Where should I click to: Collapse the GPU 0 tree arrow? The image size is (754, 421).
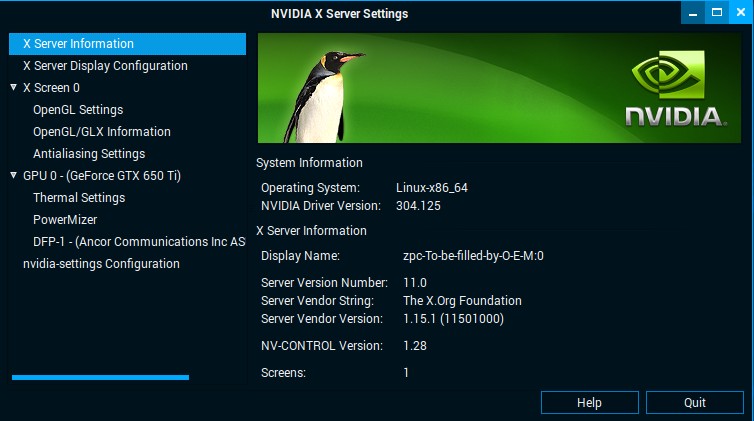click(13, 176)
